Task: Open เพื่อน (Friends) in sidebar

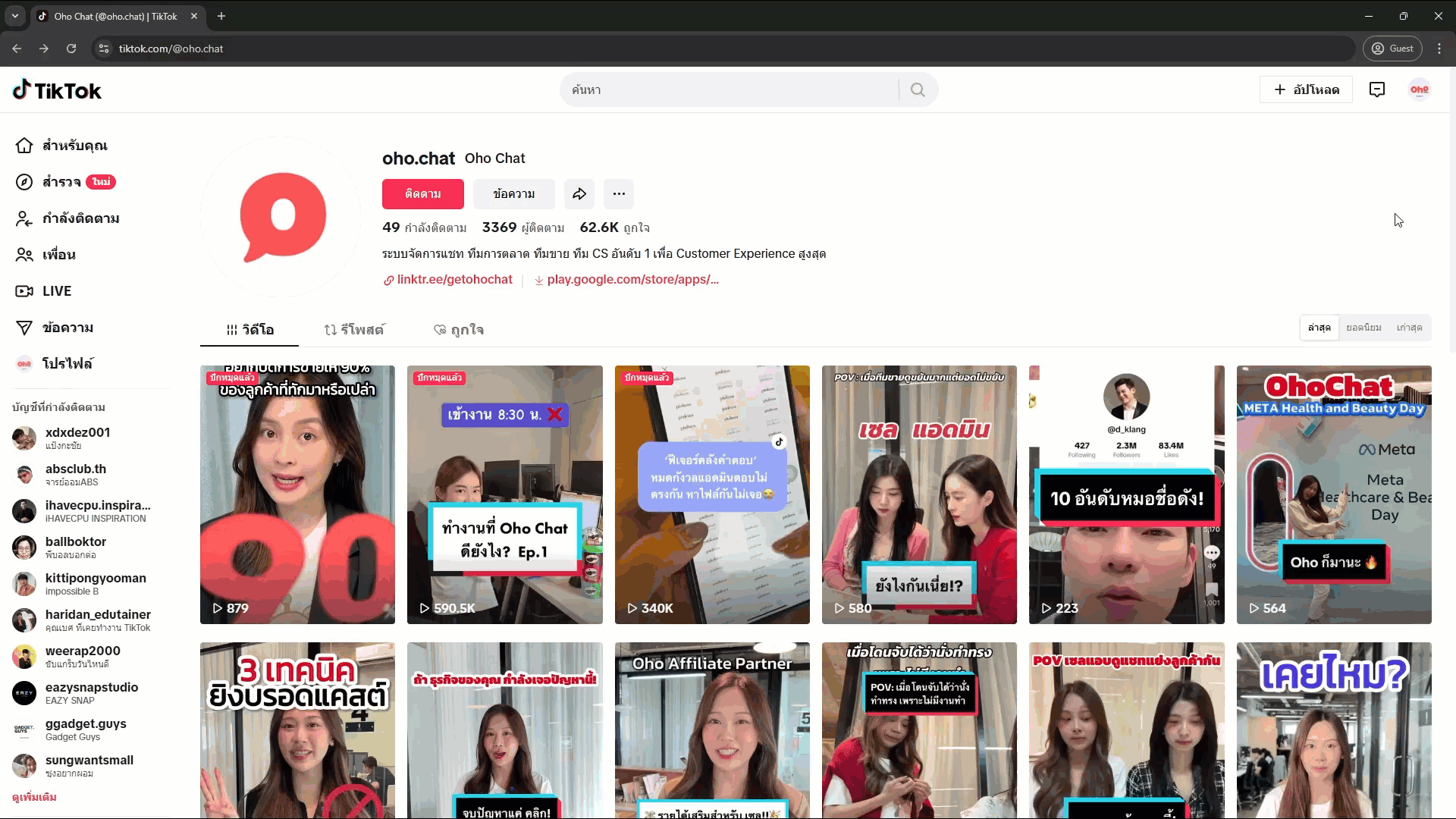Action: coord(45,254)
